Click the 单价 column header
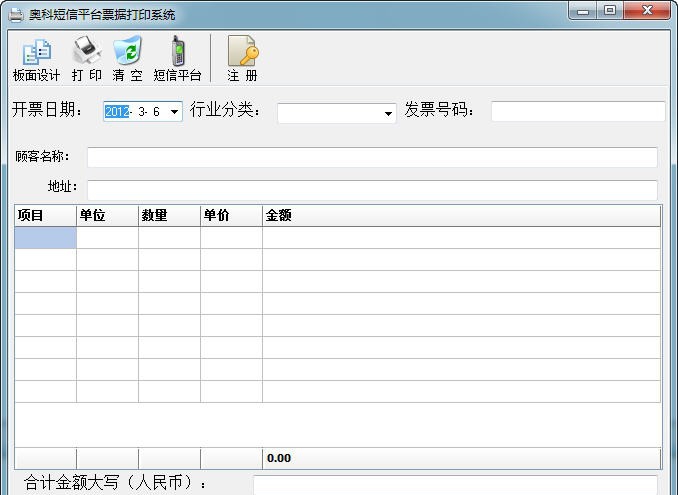 (x=231, y=215)
